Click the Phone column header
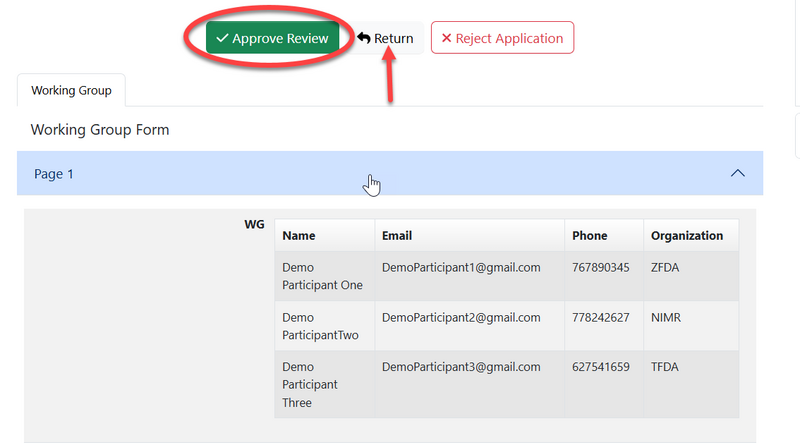 [589, 236]
